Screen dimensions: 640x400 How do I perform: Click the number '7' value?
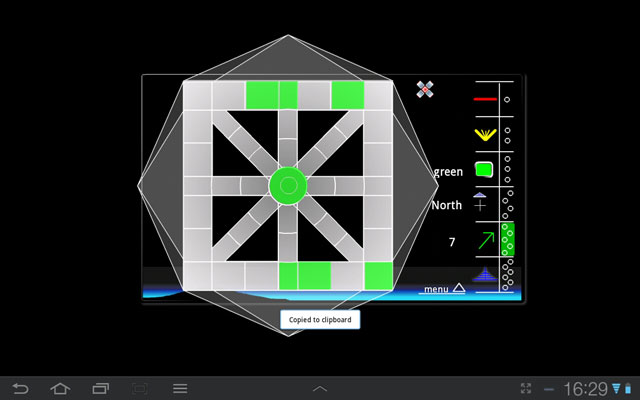(452, 242)
